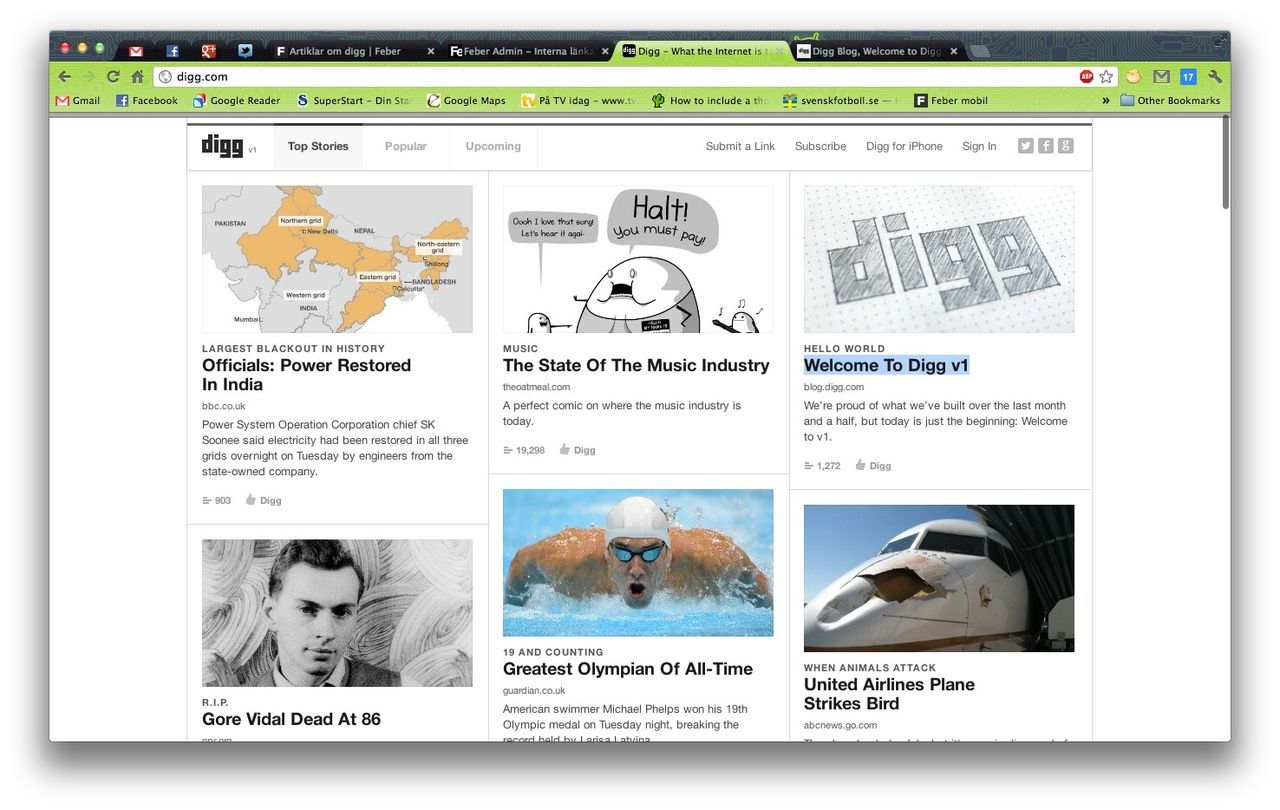Image resolution: width=1280 pixels, height=810 pixels.
Task: Open the Adblock Plus extension icon
Action: (x=1086, y=77)
